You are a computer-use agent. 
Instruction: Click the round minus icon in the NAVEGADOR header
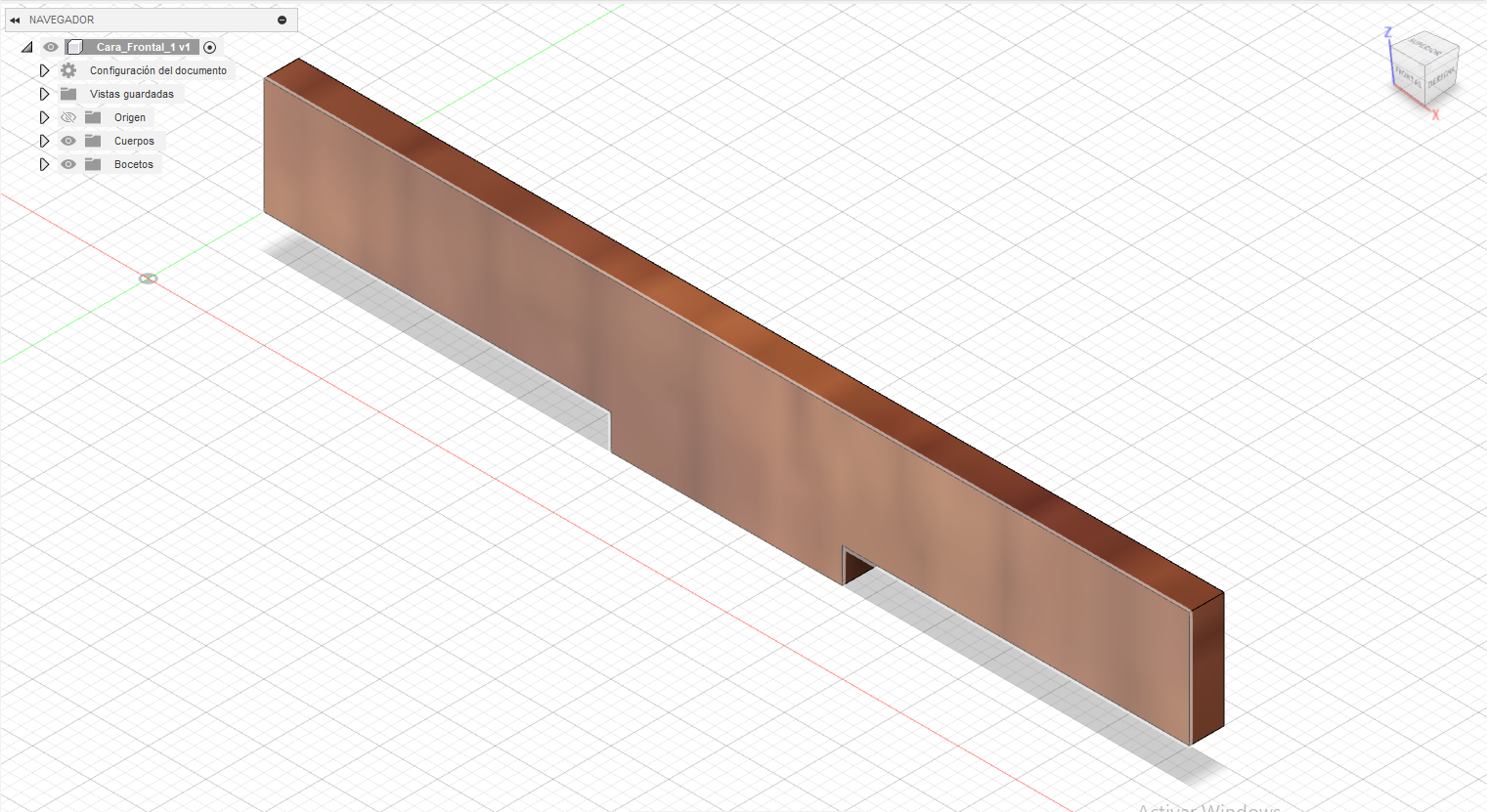click(282, 20)
